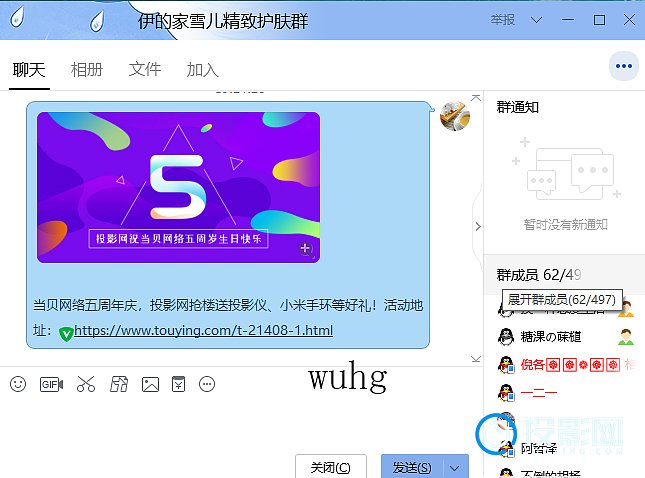Select member 糖果の味道 in the list
Image resolution: width=645 pixels, height=478 pixels.
(x=564, y=337)
